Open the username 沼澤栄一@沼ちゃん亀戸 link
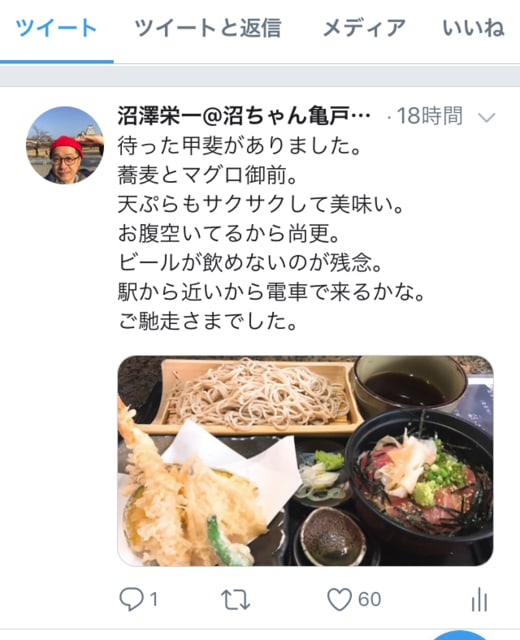This screenshot has width=520, height=640. point(244,116)
